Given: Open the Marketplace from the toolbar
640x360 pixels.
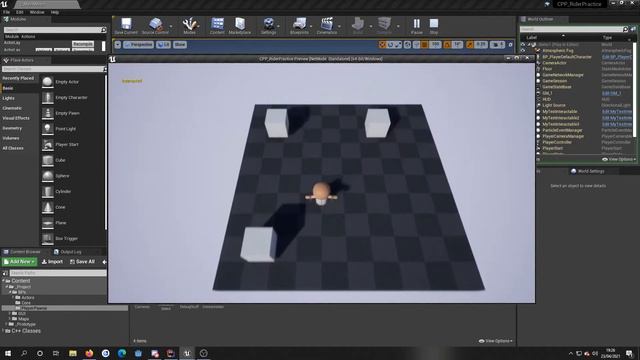Looking at the screenshot, I should [x=240, y=26].
